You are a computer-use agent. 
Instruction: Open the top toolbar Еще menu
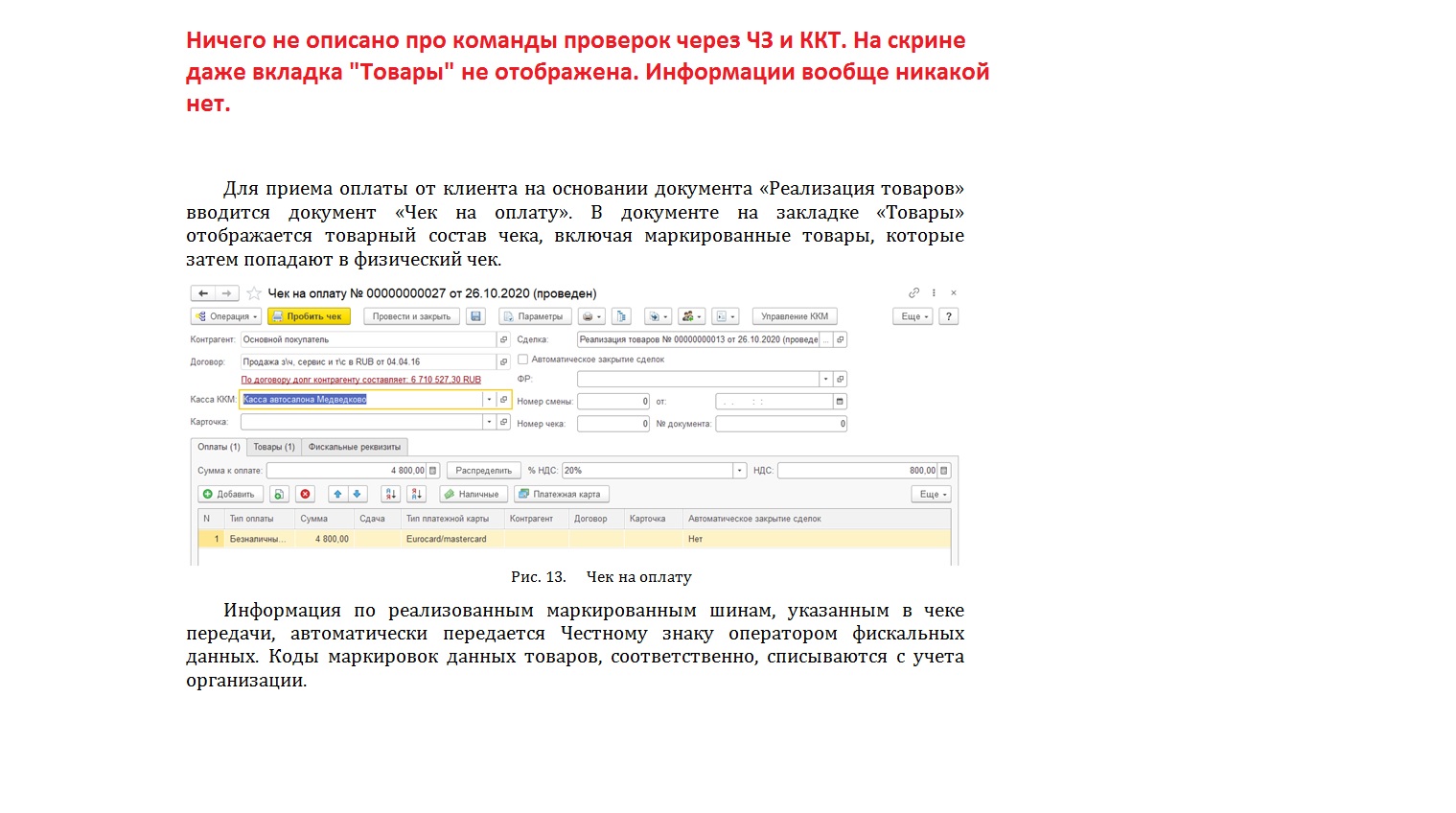[x=913, y=316]
